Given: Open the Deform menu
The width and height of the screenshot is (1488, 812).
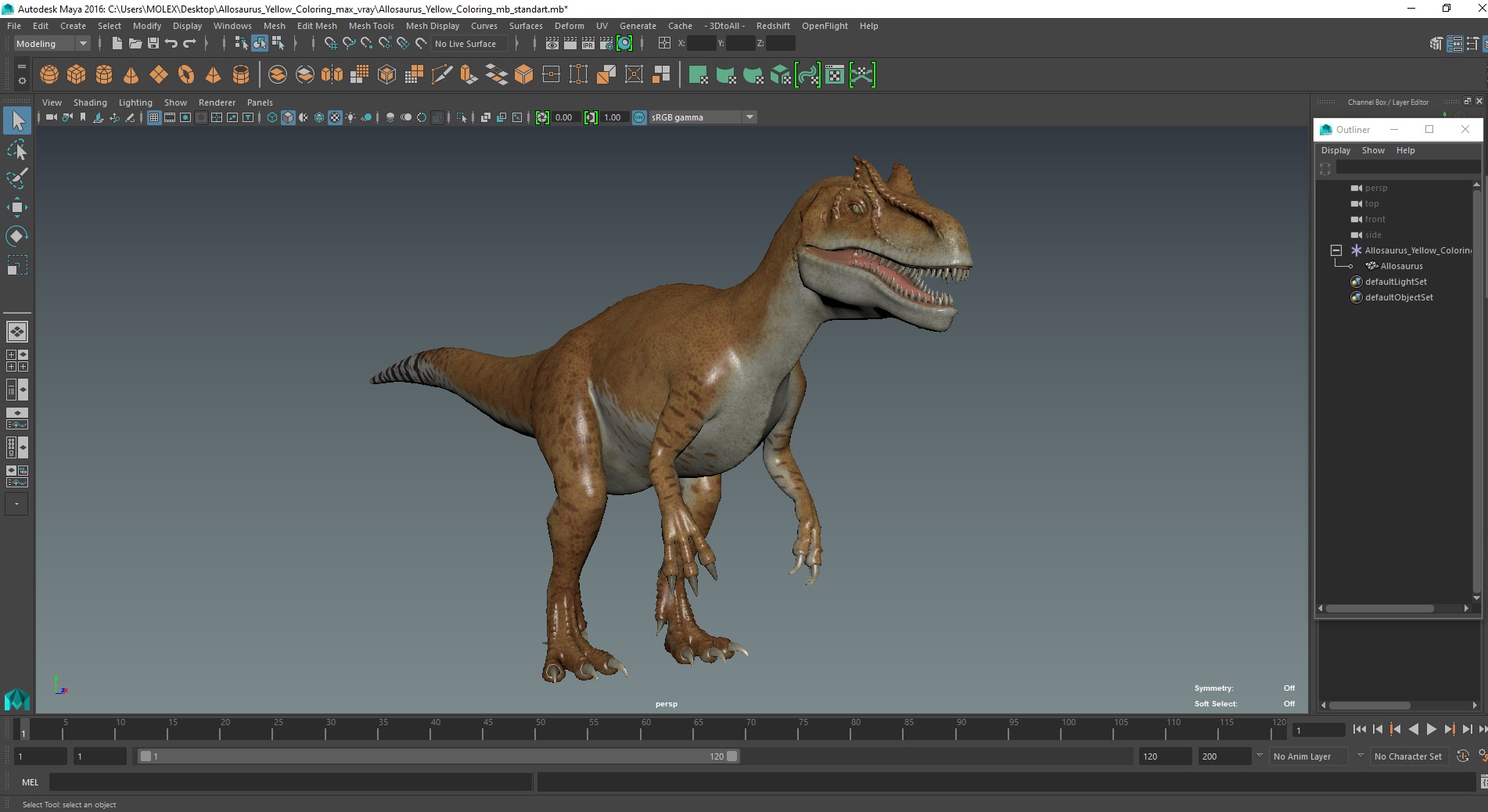Looking at the screenshot, I should pos(569,26).
